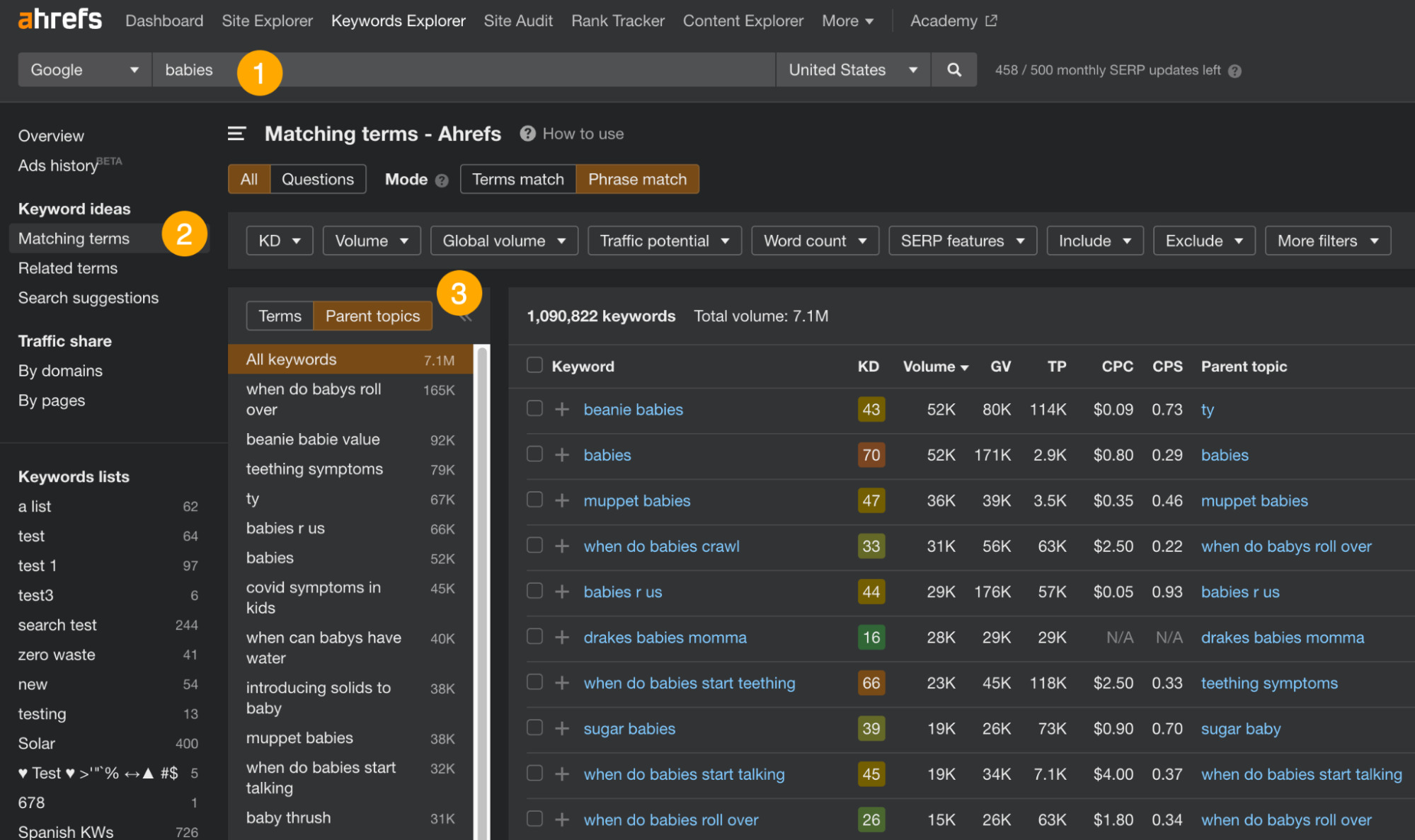Open the hamburger sidebar menu icon

click(x=236, y=134)
